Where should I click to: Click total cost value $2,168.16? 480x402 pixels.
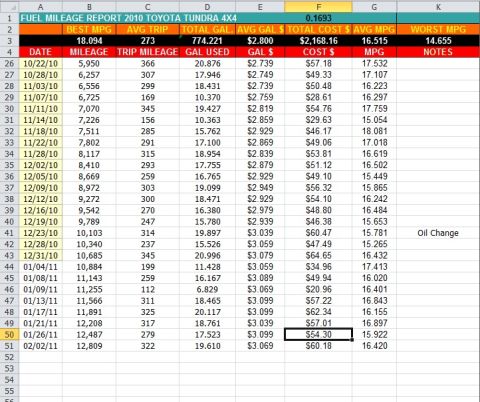[x=318, y=41]
